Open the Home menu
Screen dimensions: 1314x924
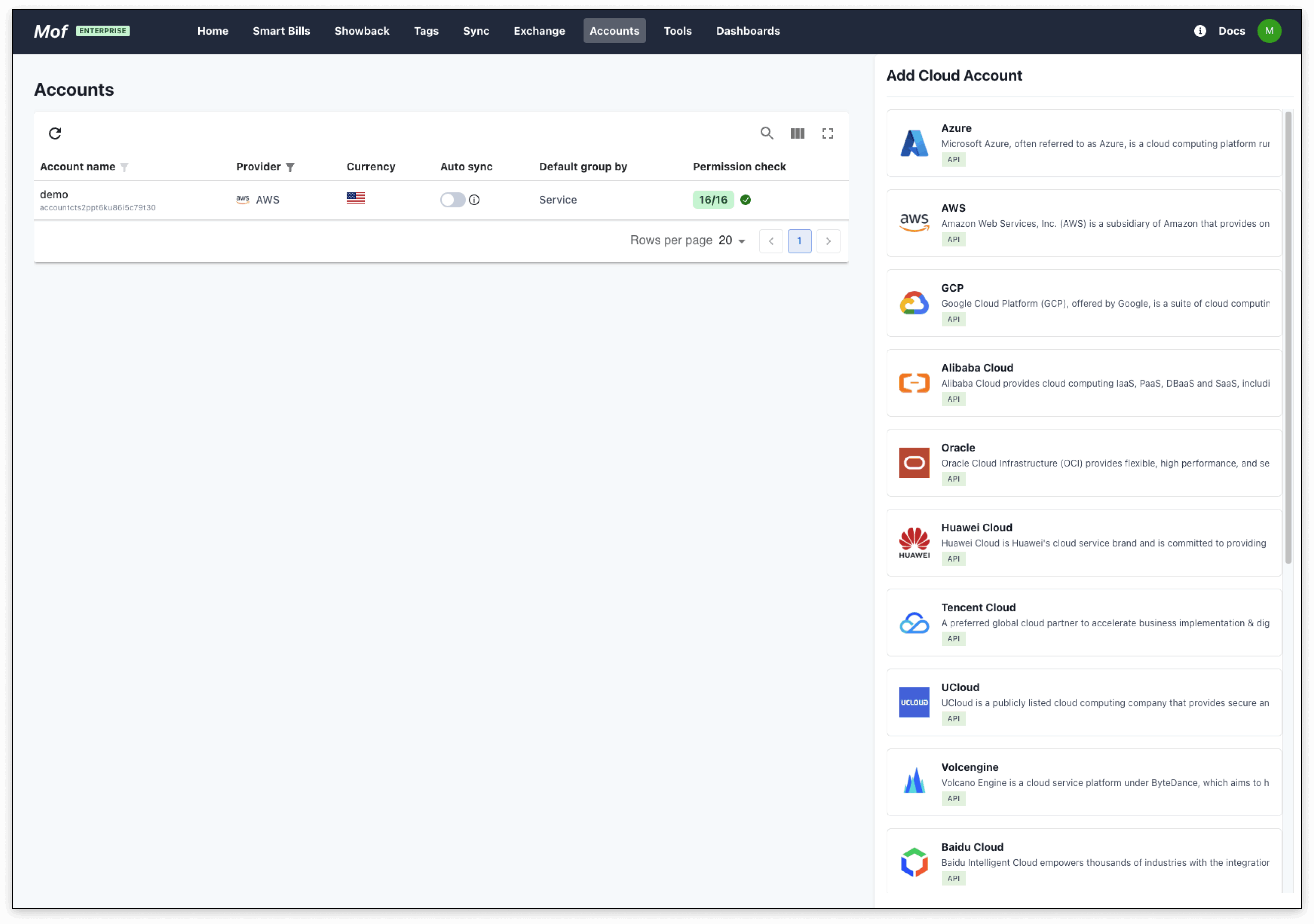click(213, 31)
